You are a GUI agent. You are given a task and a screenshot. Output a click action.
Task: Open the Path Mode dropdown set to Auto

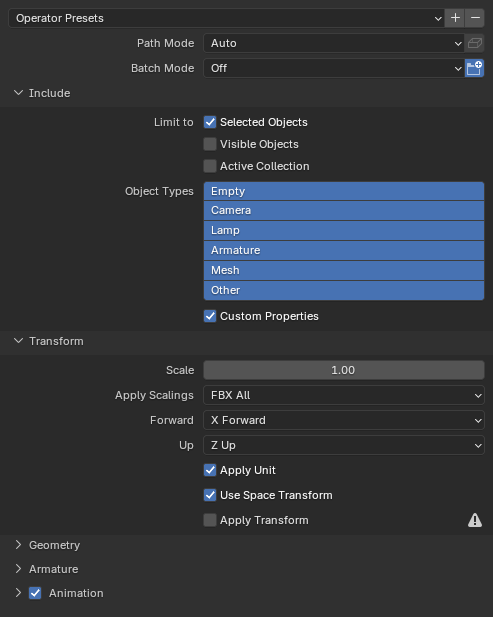[334, 43]
